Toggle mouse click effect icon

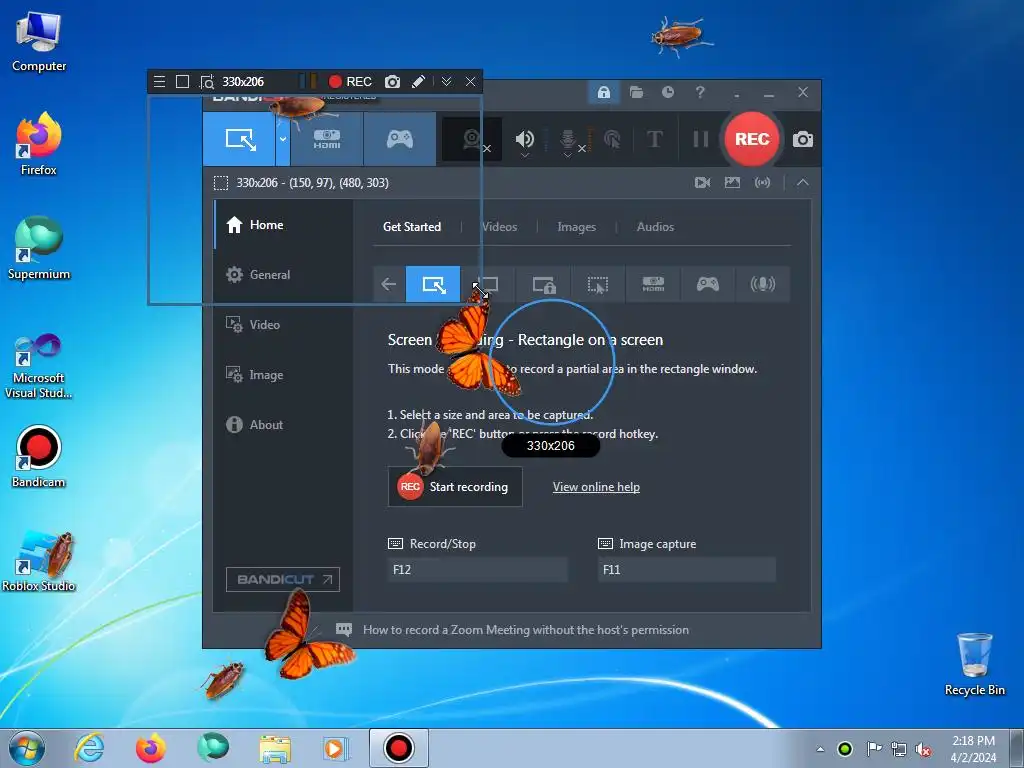(612, 139)
